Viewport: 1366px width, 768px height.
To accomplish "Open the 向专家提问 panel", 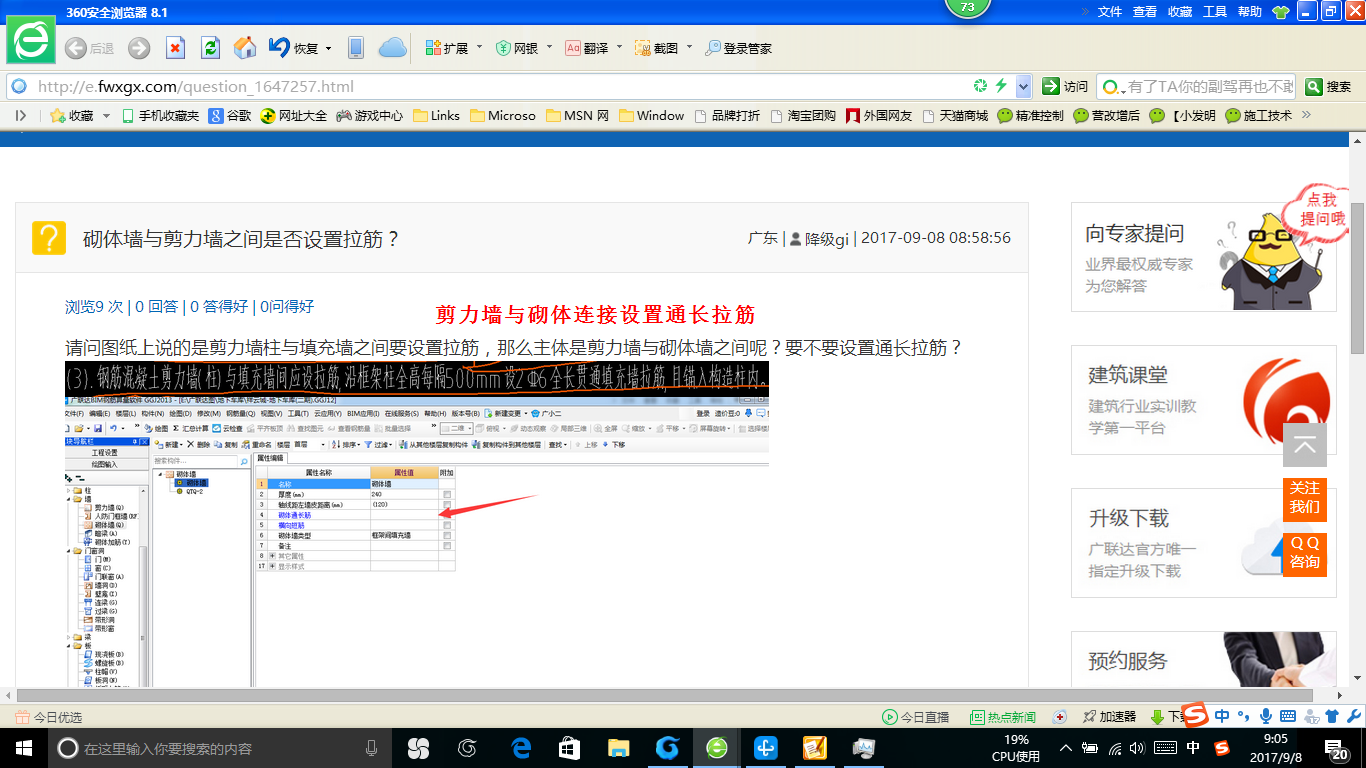I will point(1204,257).
